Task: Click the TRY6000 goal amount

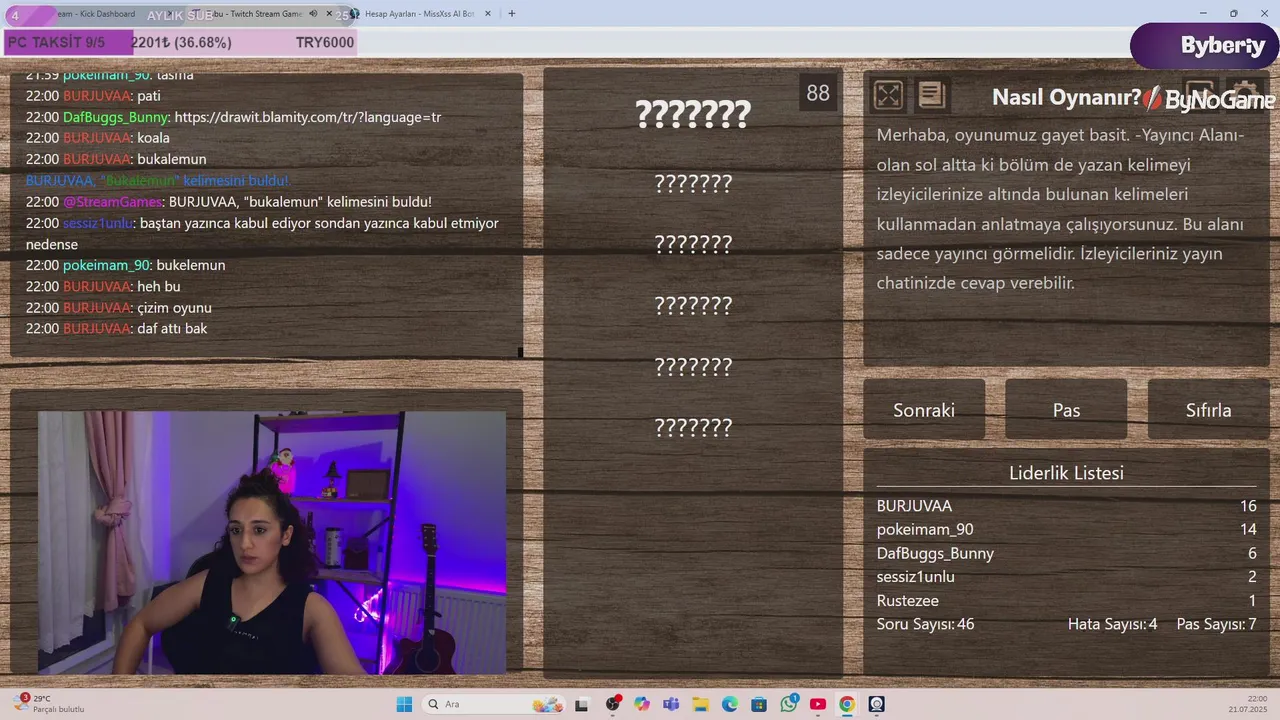Action: point(324,42)
